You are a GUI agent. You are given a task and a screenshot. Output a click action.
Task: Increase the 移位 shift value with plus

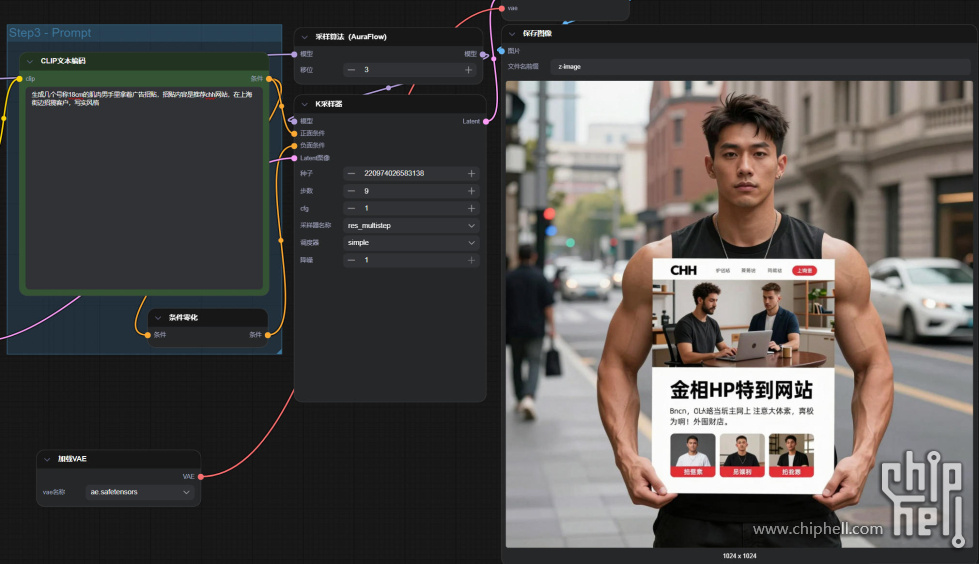[468, 70]
